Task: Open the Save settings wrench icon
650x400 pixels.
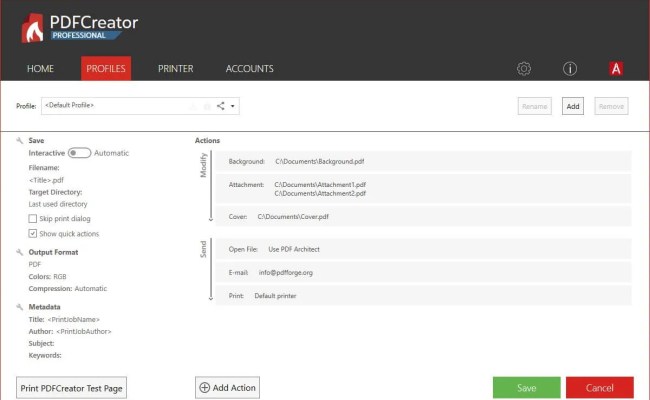Action: pos(19,141)
